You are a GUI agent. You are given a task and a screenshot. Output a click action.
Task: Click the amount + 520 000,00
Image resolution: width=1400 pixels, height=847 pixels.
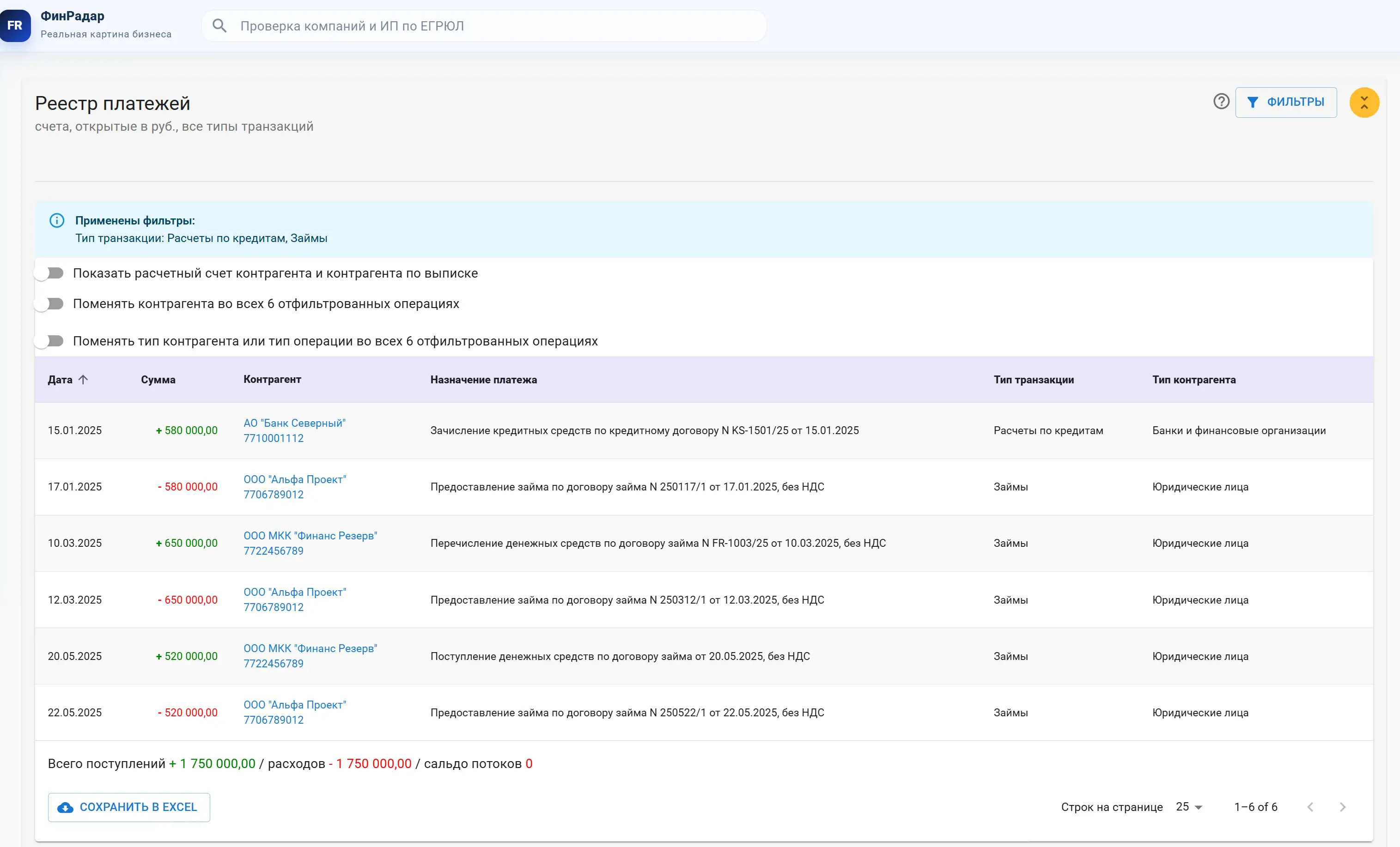[x=186, y=656]
